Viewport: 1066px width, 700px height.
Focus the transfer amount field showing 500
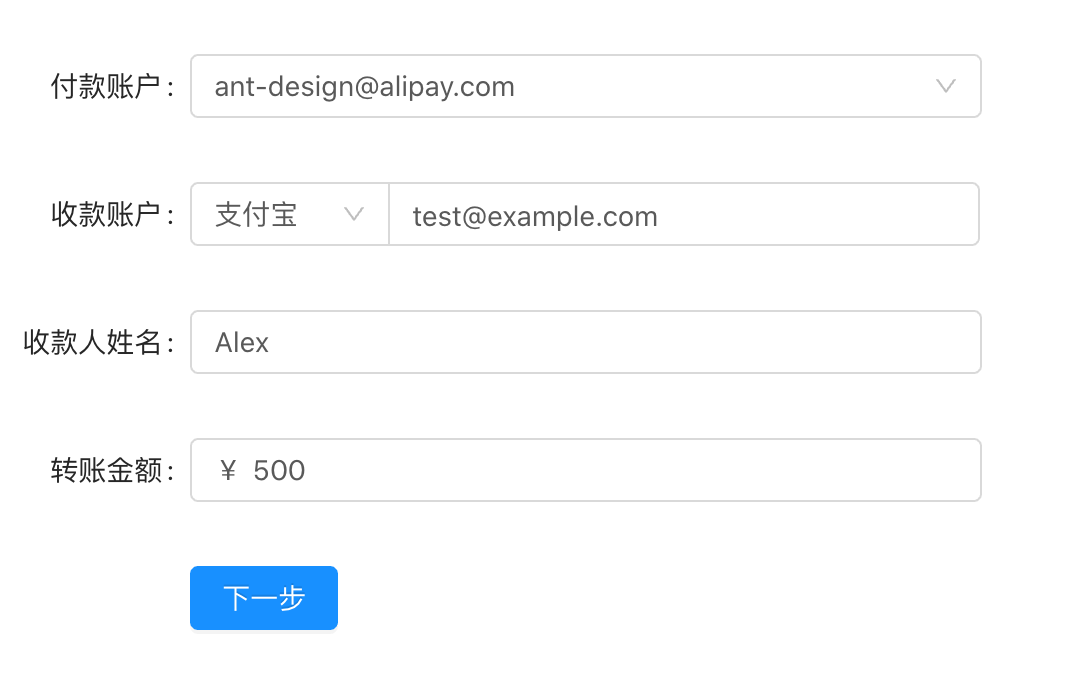[585, 470]
